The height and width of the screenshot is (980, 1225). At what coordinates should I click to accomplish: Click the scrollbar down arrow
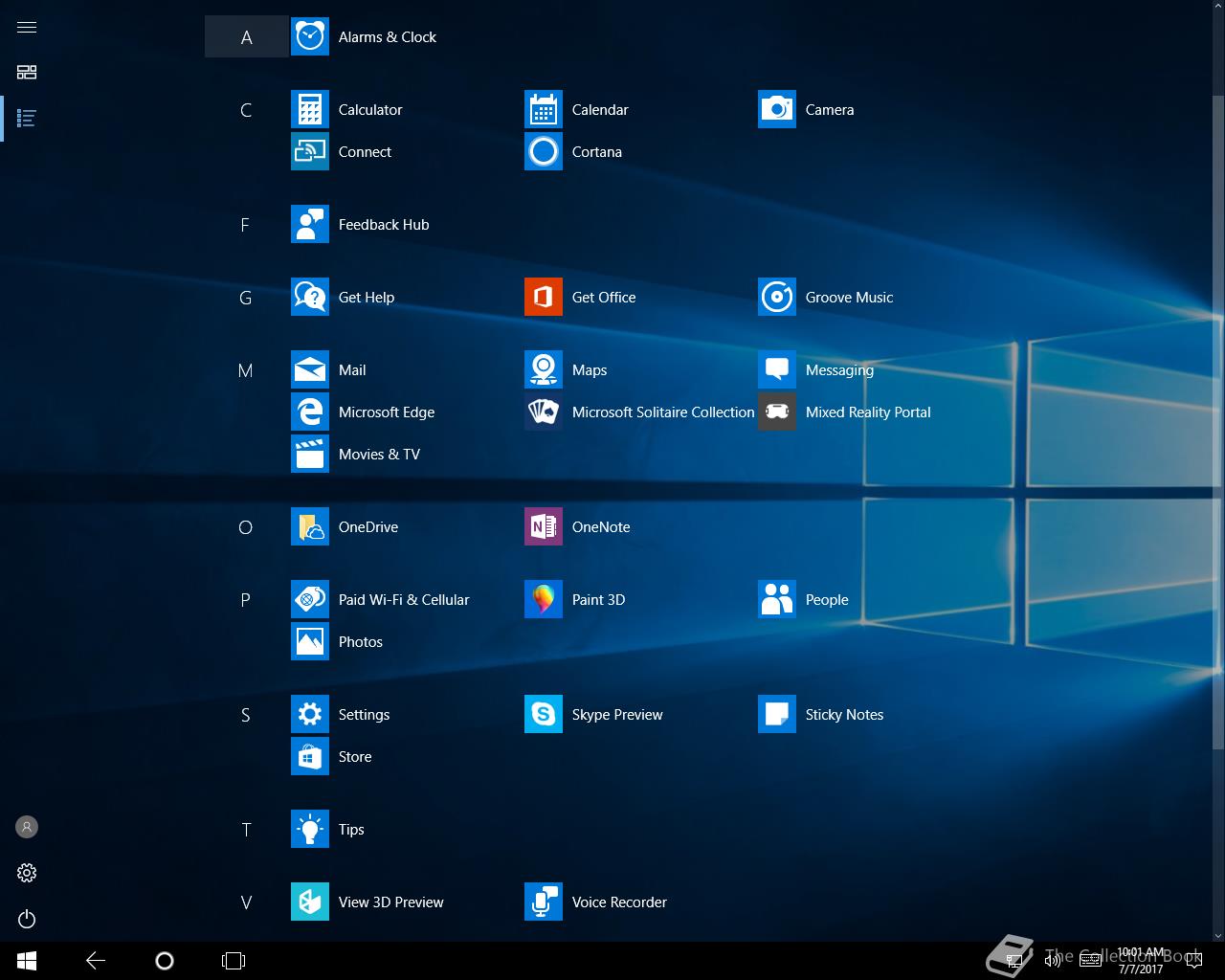1218,935
